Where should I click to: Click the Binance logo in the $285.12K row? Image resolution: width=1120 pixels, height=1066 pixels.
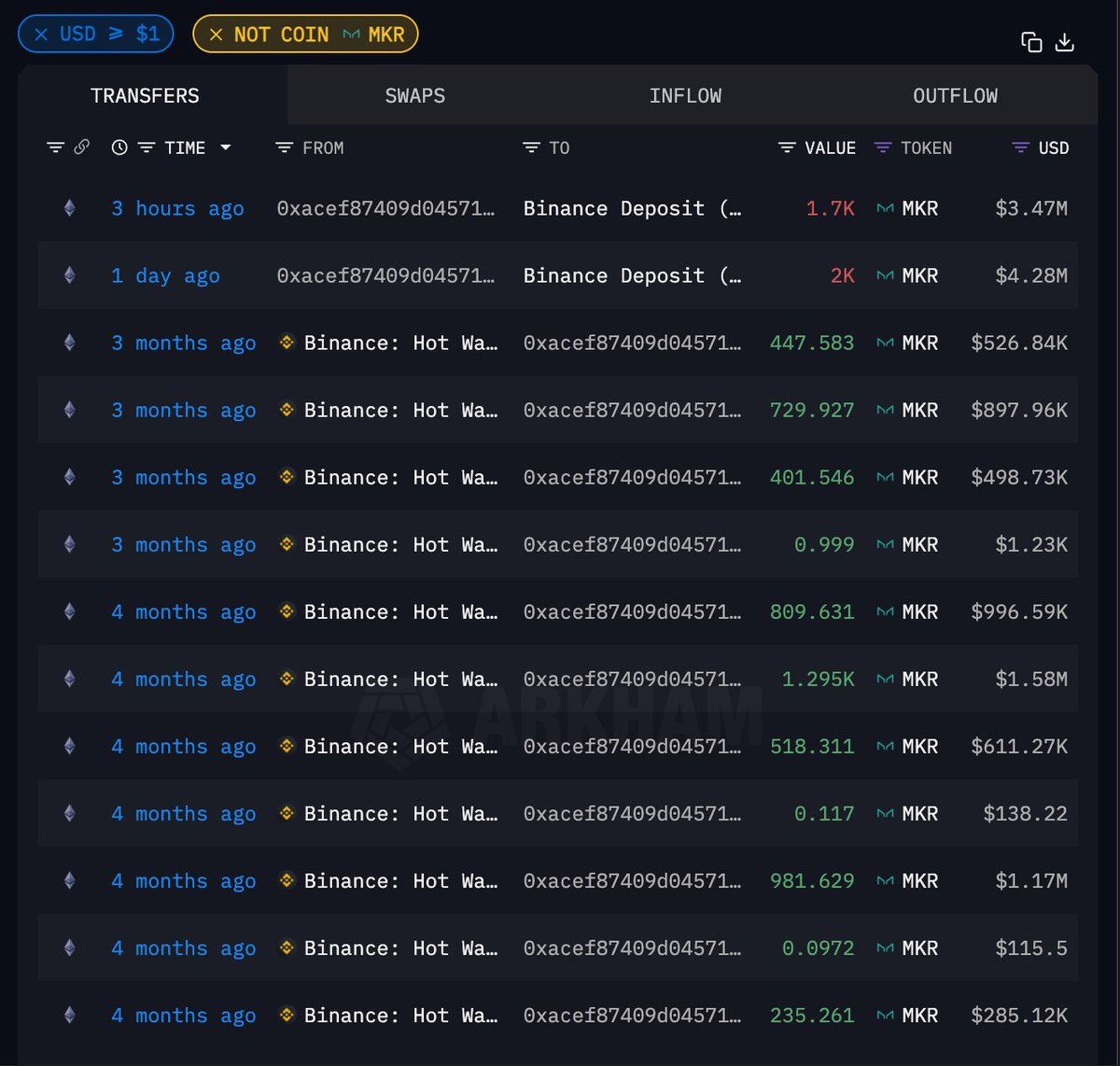[x=287, y=1015]
